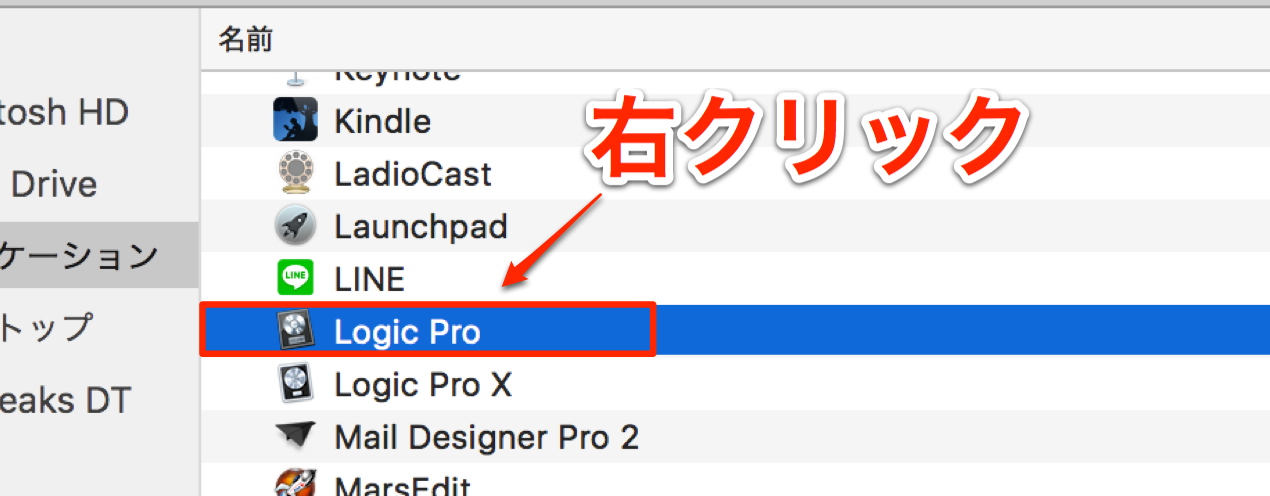Select the MarsEdit app icon
The width and height of the screenshot is (1270, 496).
[x=295, y=484]
